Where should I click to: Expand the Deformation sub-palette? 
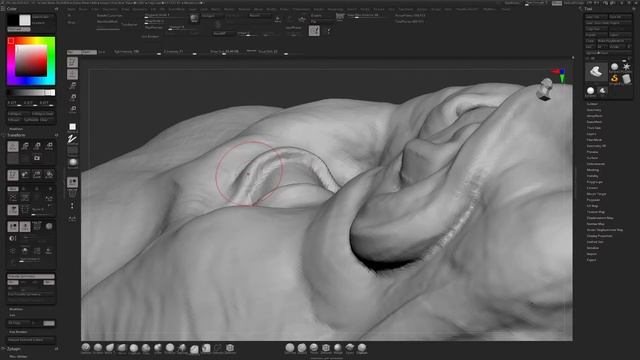[x=596, y=164]
